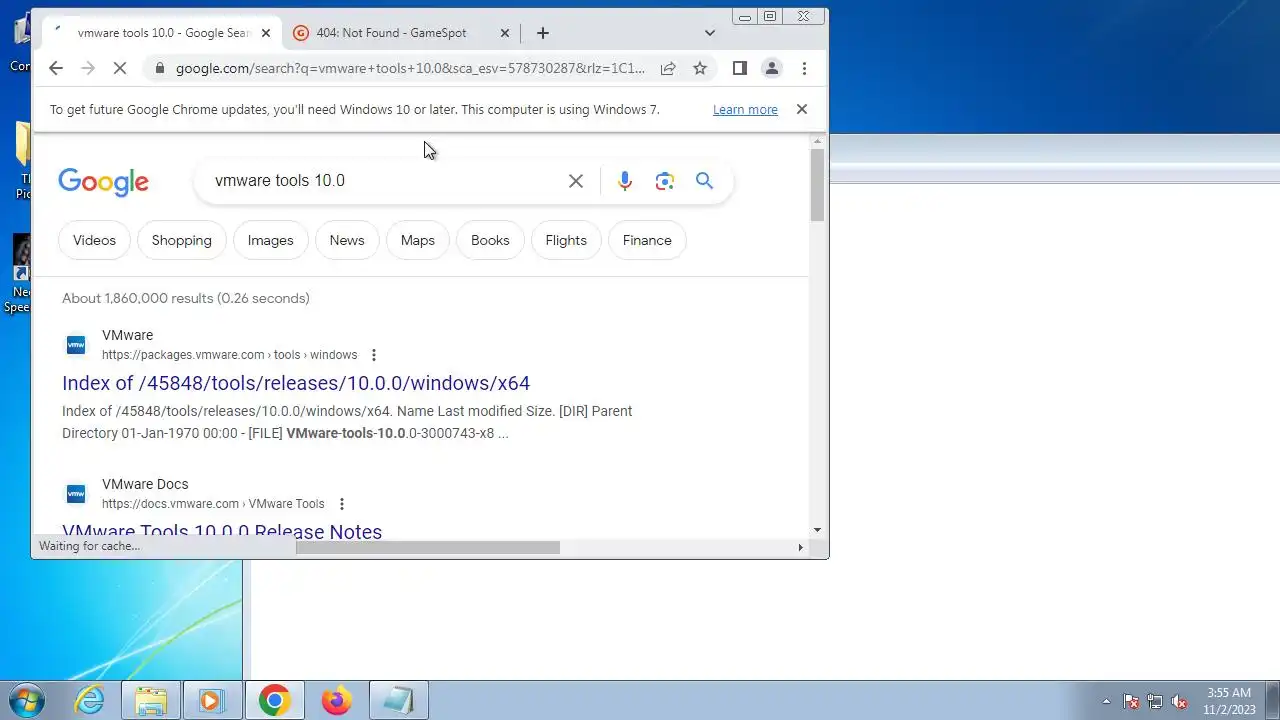Start voice search with microphone icon
The image size is (1280, 720).
625,181
